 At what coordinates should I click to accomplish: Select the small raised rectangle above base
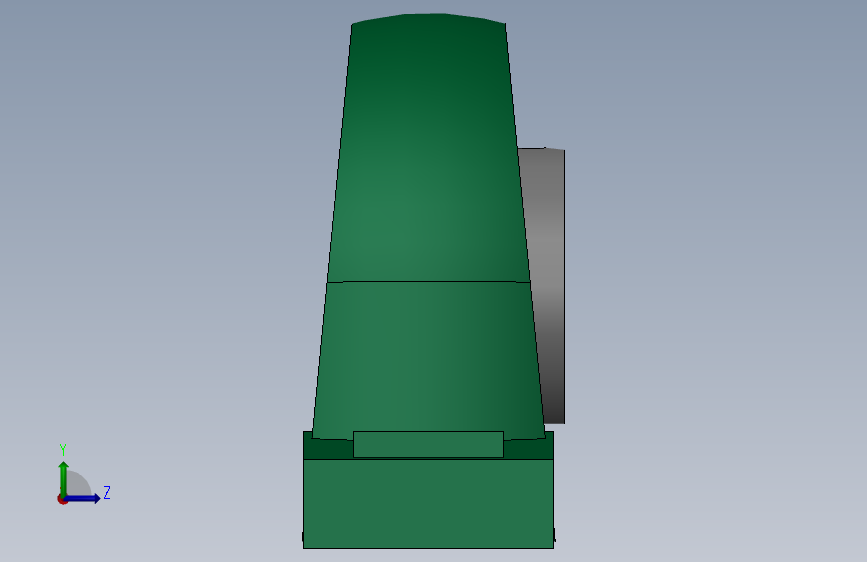click(429, 444)
